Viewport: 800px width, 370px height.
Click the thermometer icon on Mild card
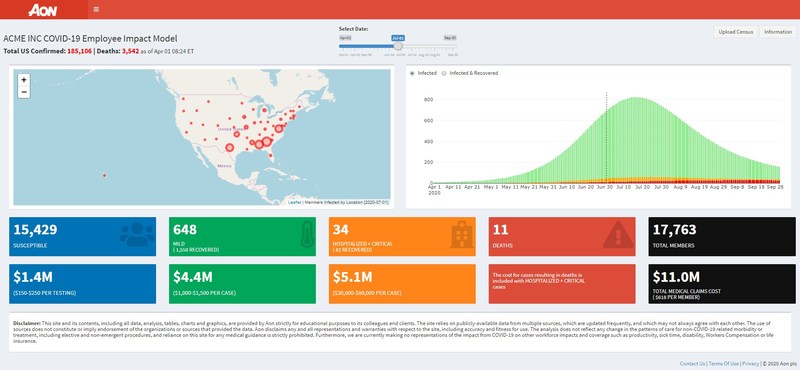pos(307,235)
